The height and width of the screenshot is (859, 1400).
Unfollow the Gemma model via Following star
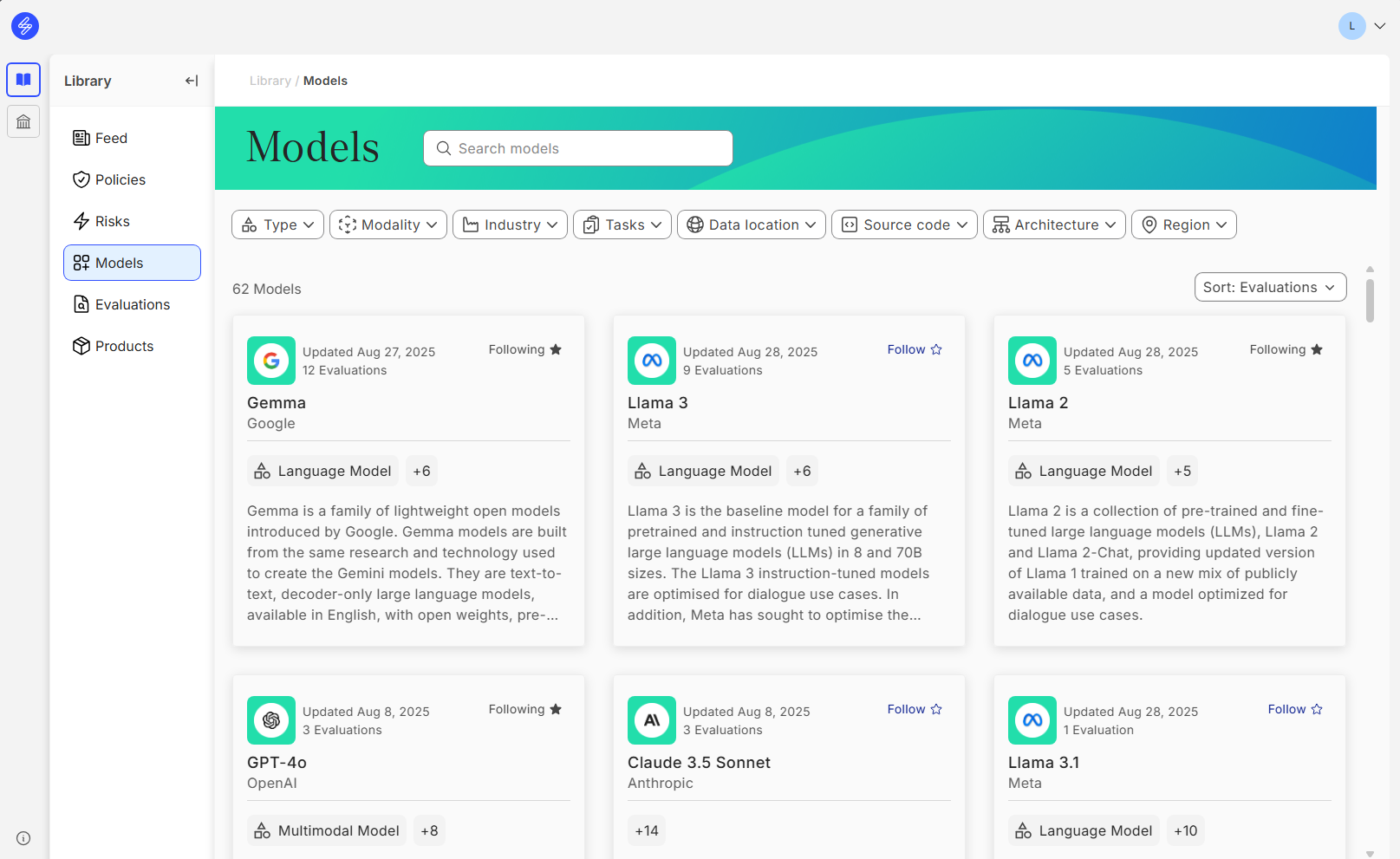(x=525, y=349)
